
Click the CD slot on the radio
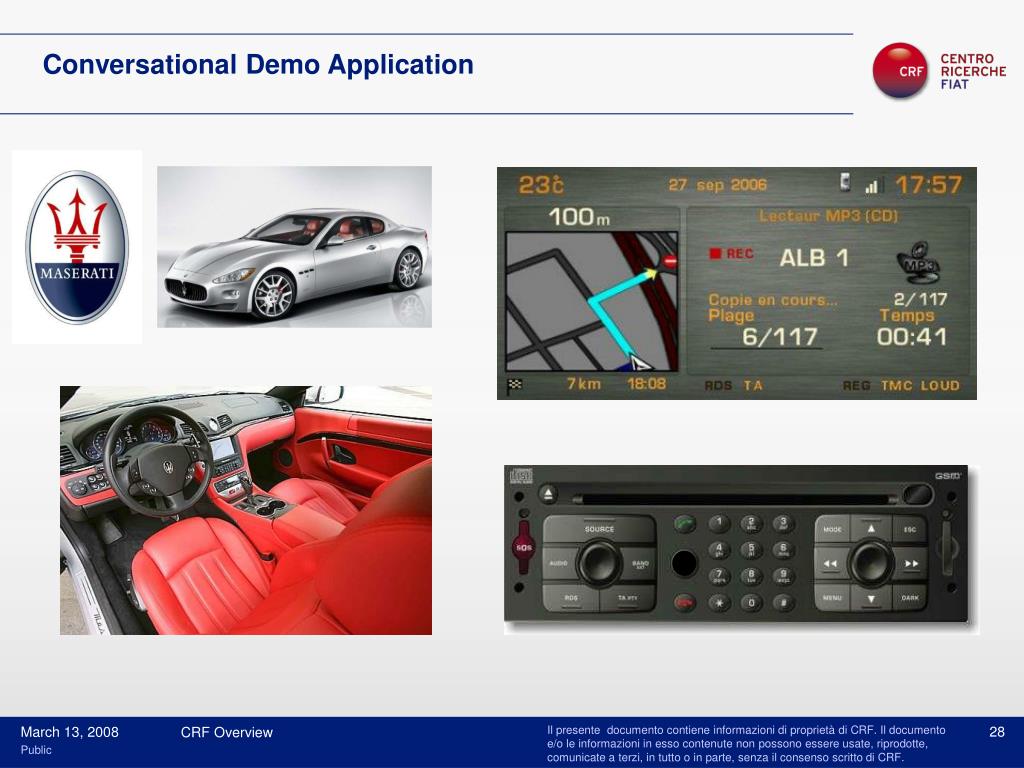pos(735,500)
